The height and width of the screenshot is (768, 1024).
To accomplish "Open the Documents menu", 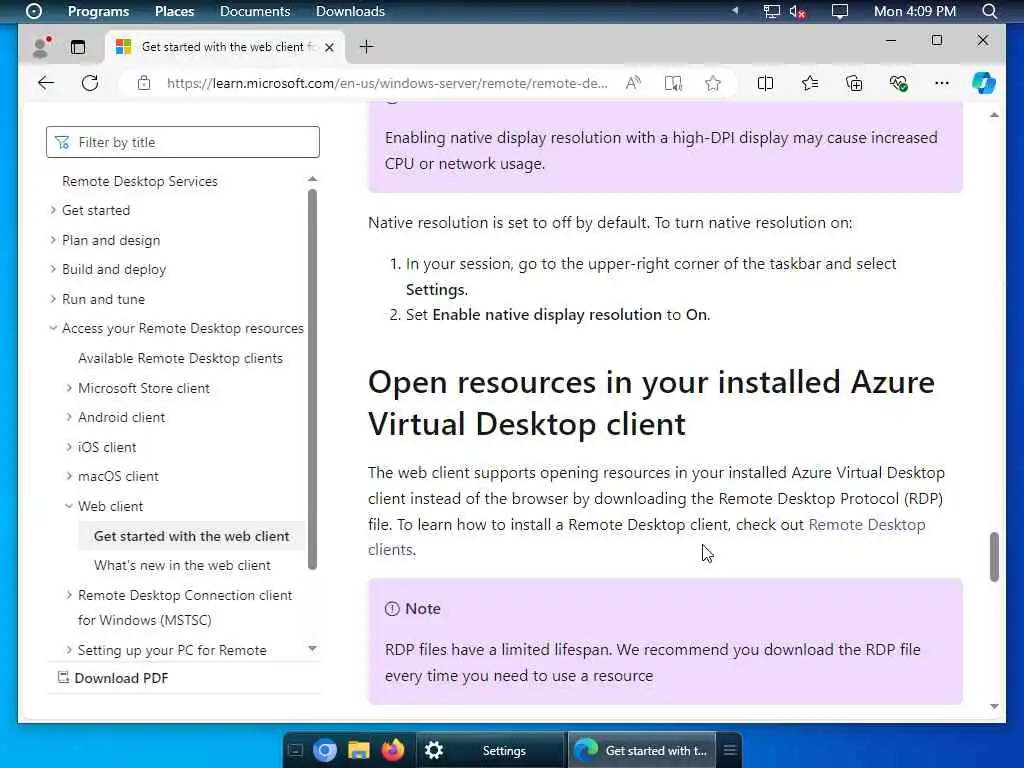I will [255, 11].
